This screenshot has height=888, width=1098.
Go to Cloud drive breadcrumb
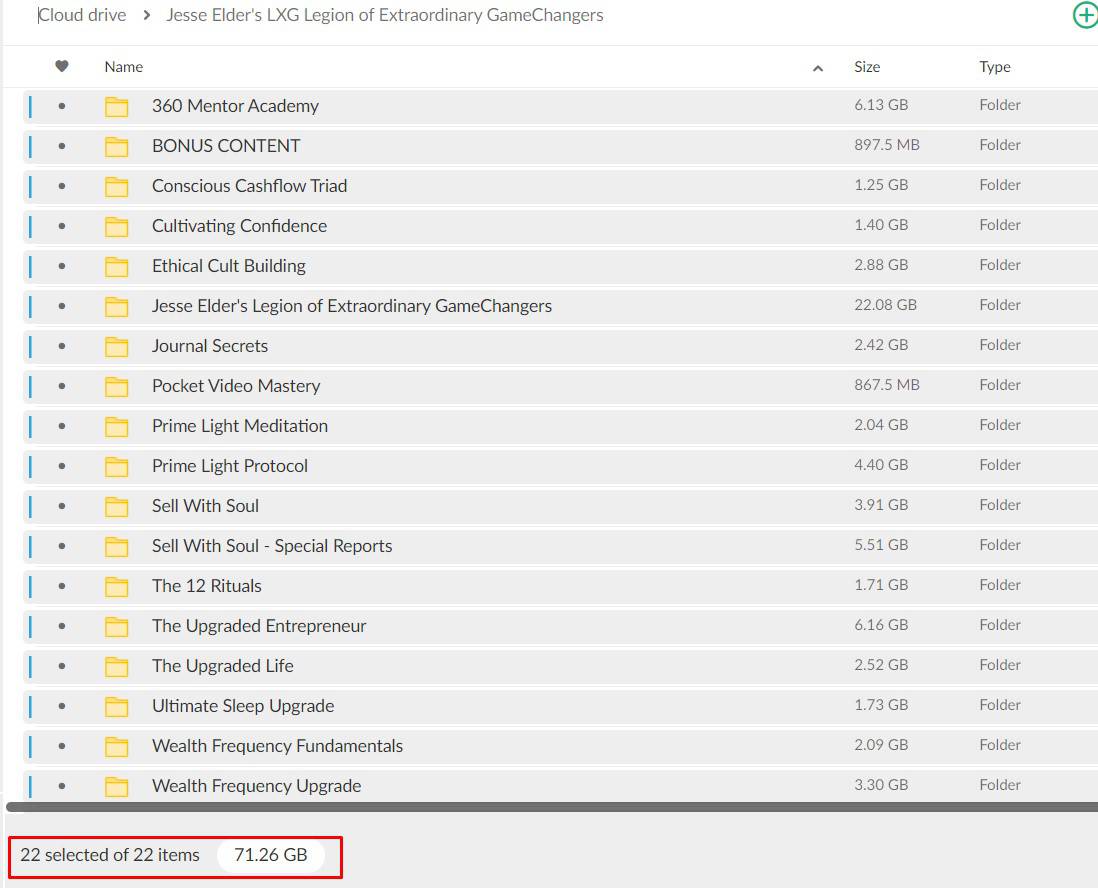[82, 15]
